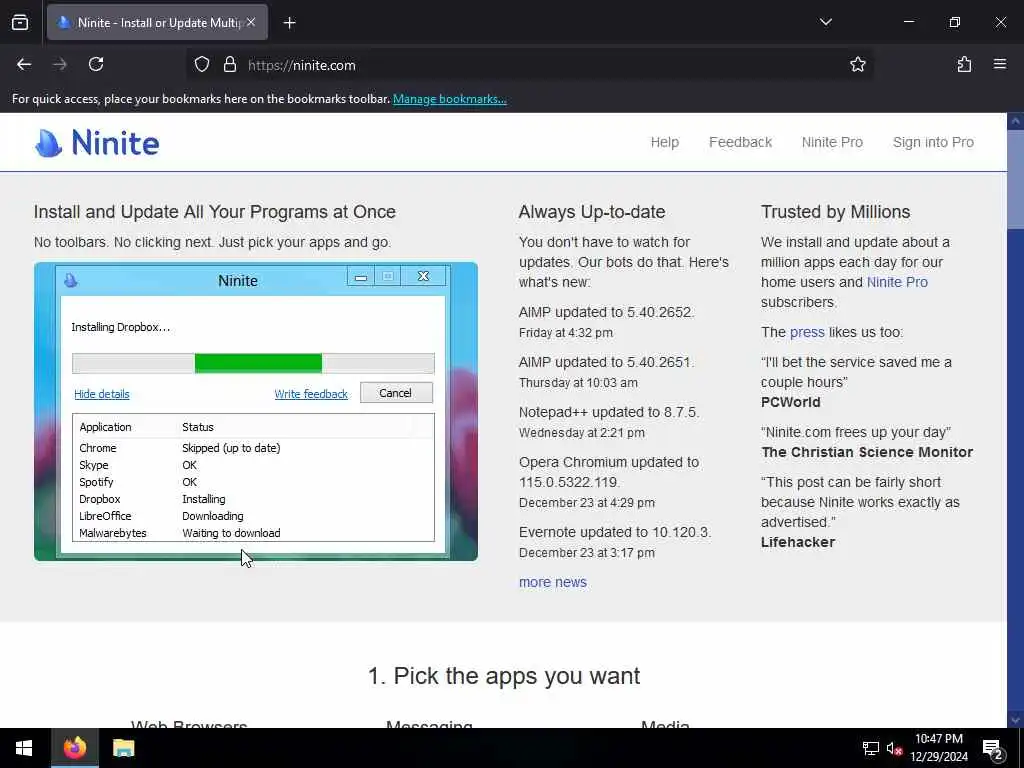Viewport: 1024px width, 768px height.
Task: Click the '1. Pick the apps you want' heading
Action: 504,676
